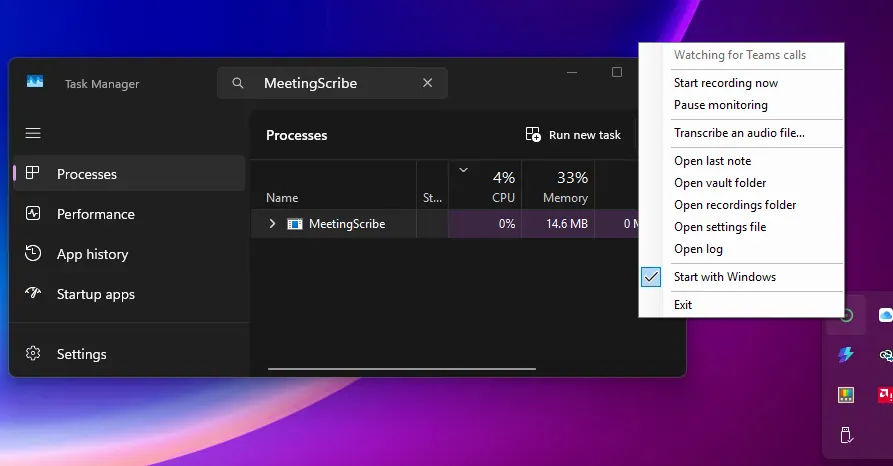Screen dimensions: 893x466
Task: Expand the MeetingScribe process row
Action: click(x=272, y=224)
